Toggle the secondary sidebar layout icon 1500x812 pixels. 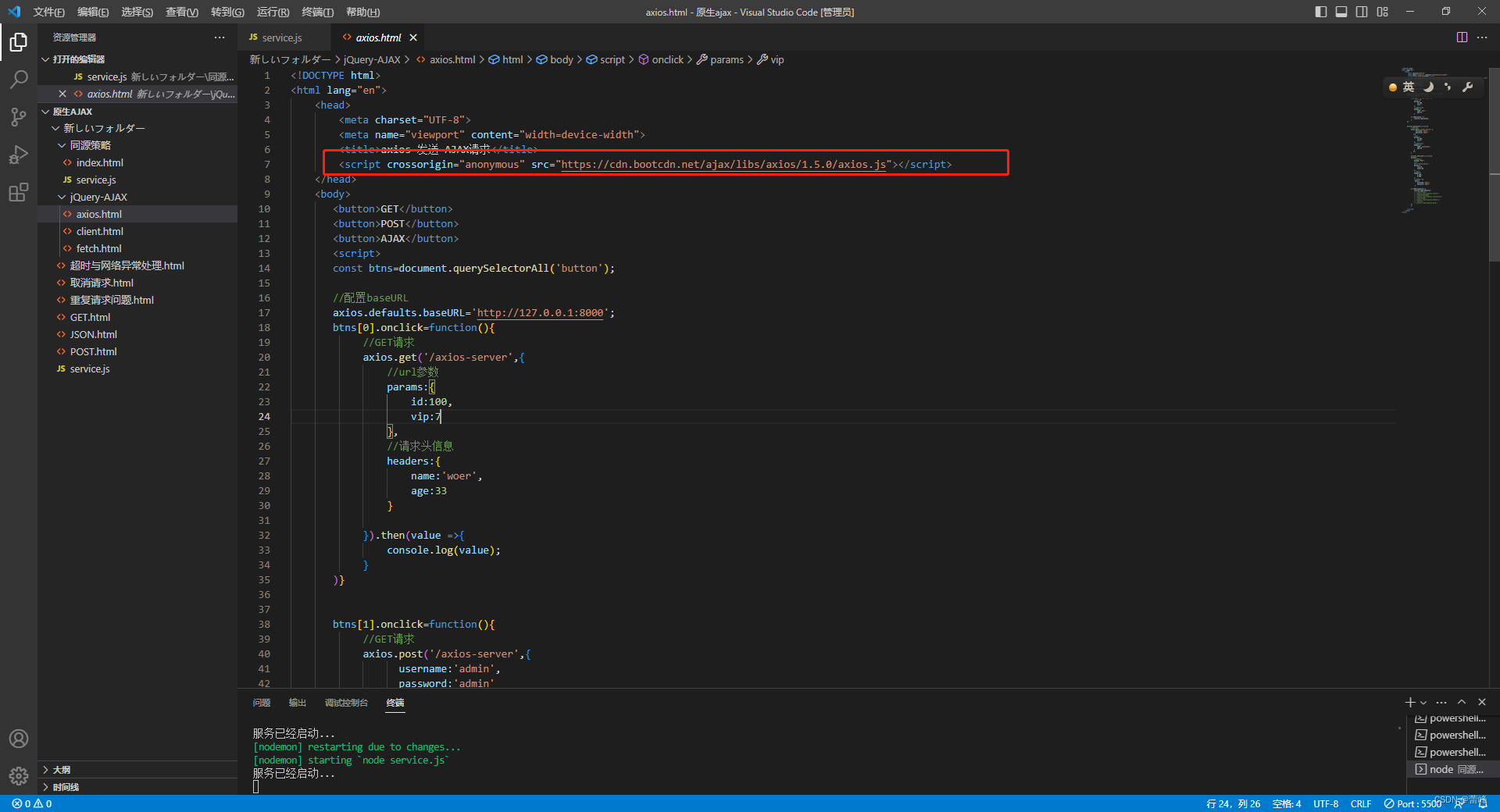[1362, 12]
